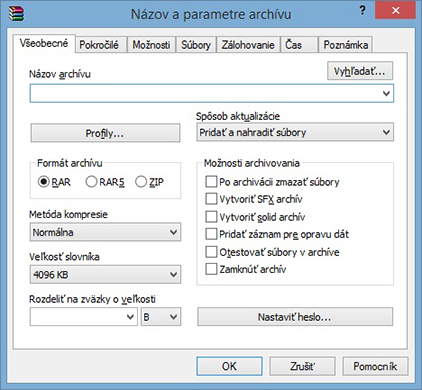Select the RAR5 format radio button
Image resolution: width=422 pixels, height=390 pixels.
[91, 182]
